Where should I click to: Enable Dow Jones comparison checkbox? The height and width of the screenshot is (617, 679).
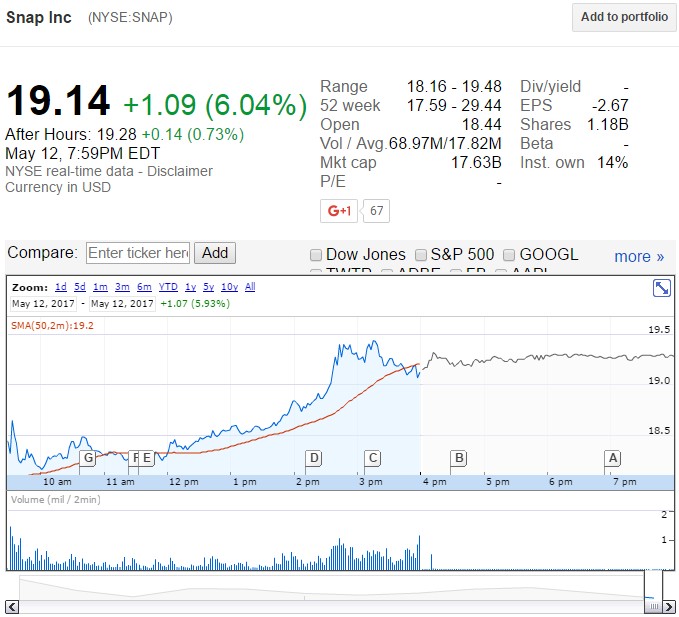[x=316, y=255]
